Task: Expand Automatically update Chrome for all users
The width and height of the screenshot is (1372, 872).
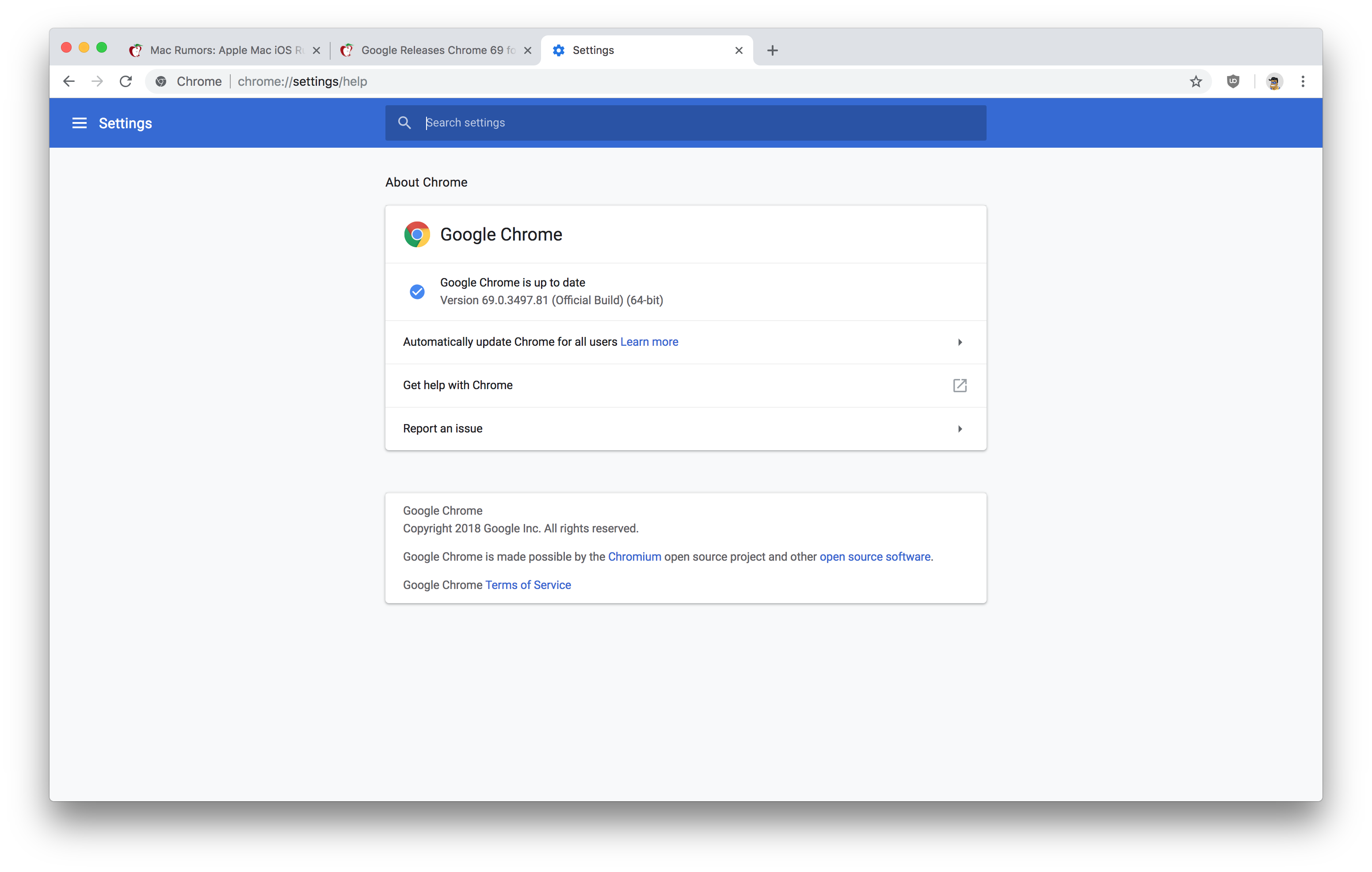Action: 960,342
